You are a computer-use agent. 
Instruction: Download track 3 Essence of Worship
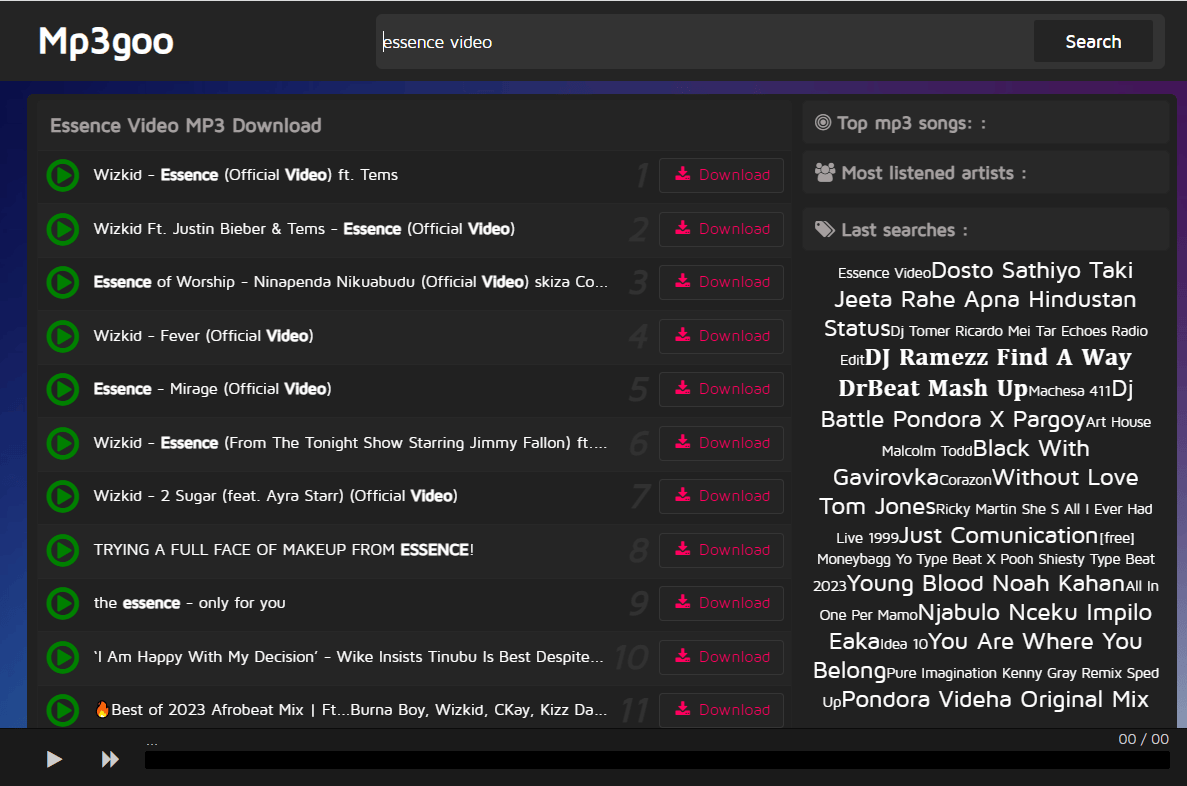[x=721, y=282]
